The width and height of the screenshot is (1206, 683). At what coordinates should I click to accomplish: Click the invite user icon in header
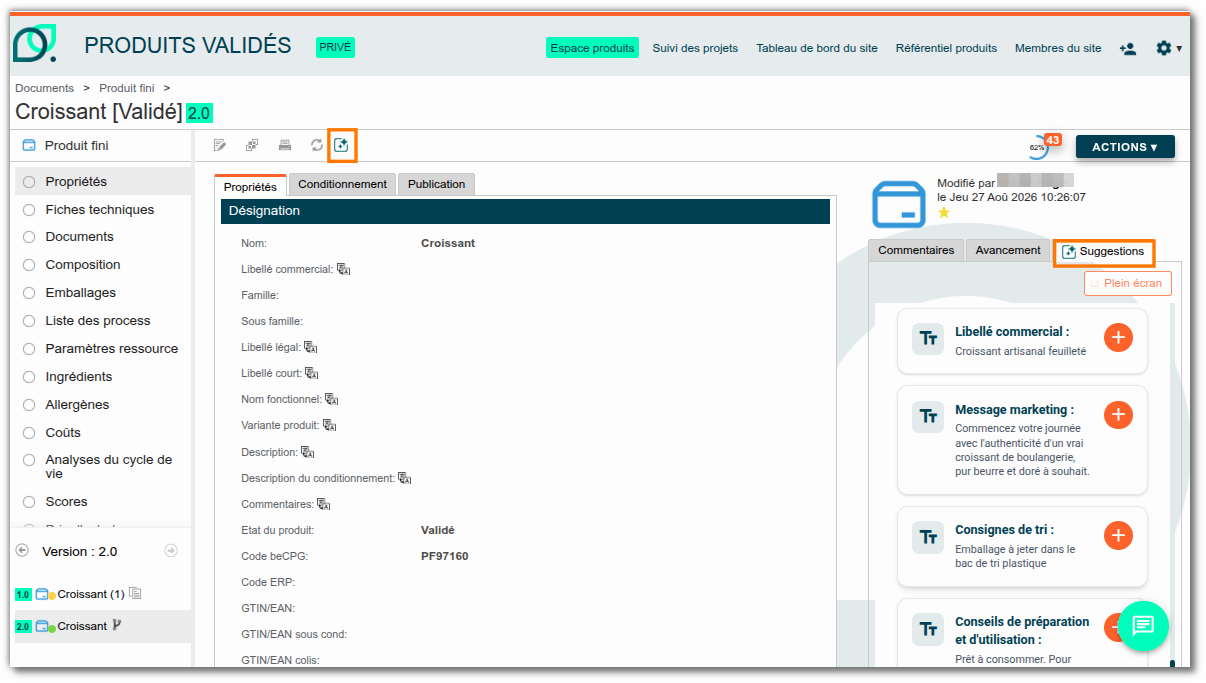1128,48
